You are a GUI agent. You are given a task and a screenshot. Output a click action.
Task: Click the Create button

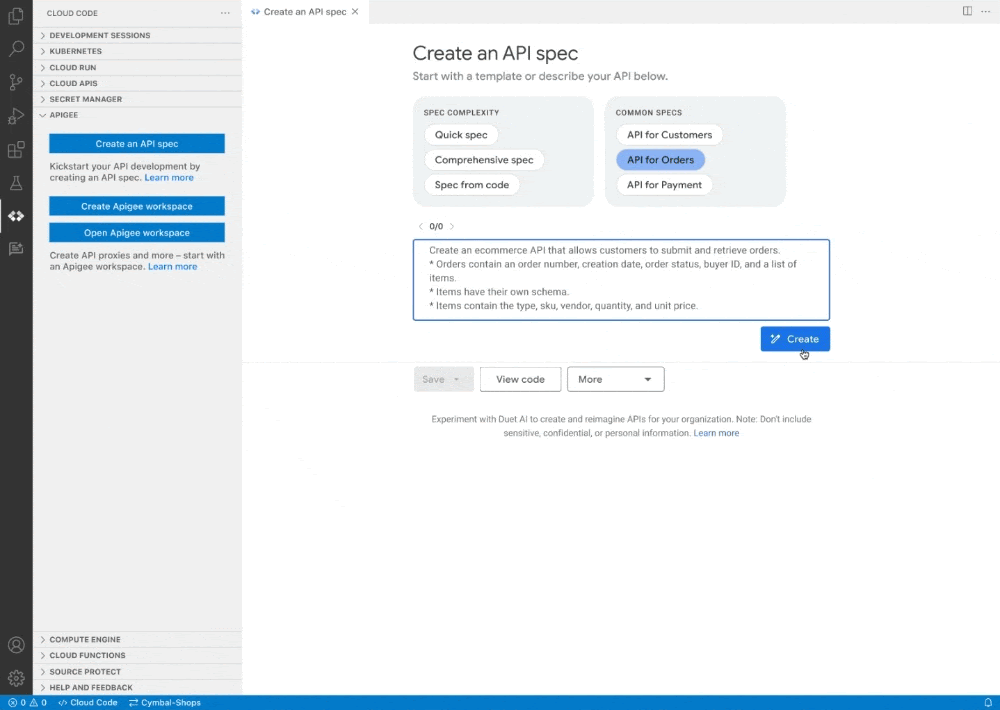click(795, 338)
